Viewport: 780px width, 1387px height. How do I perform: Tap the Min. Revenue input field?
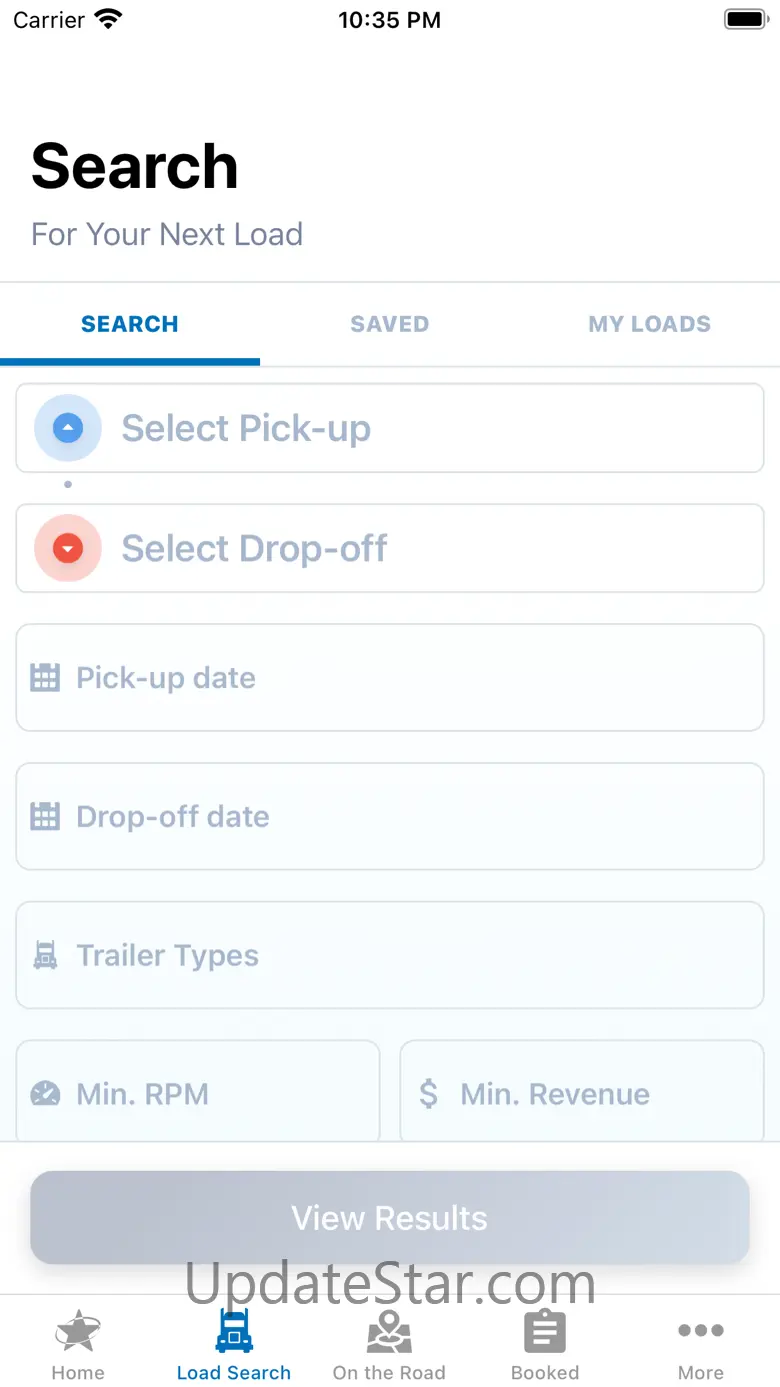[582, 1091]
